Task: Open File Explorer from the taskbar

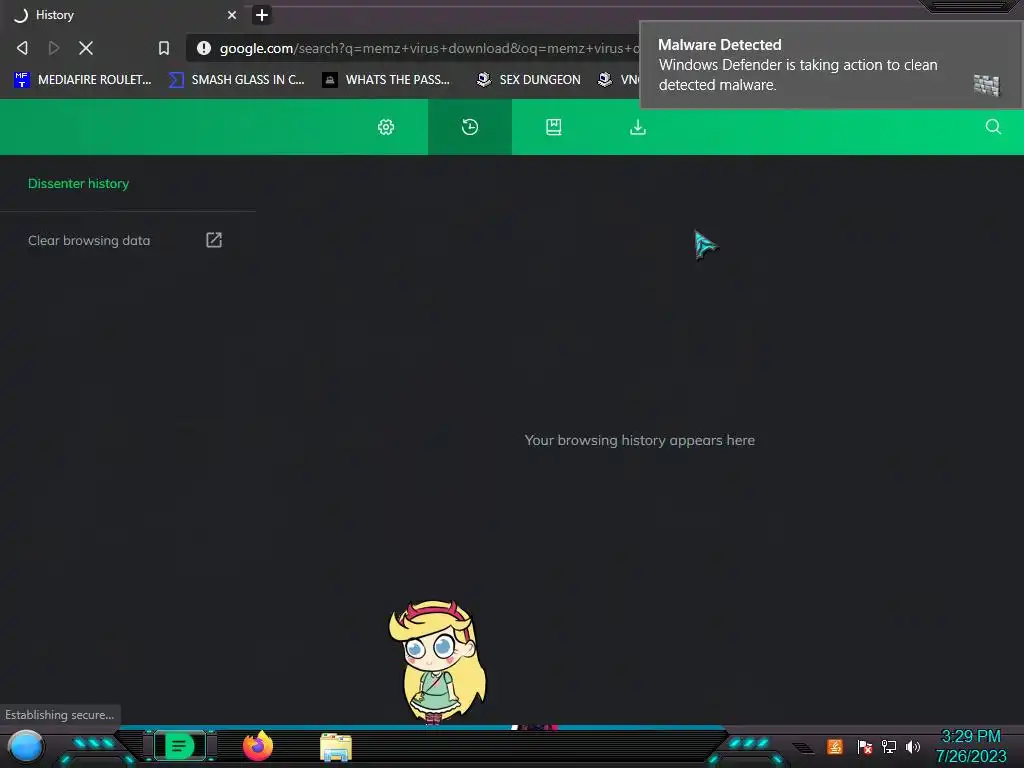Action: 336,748
